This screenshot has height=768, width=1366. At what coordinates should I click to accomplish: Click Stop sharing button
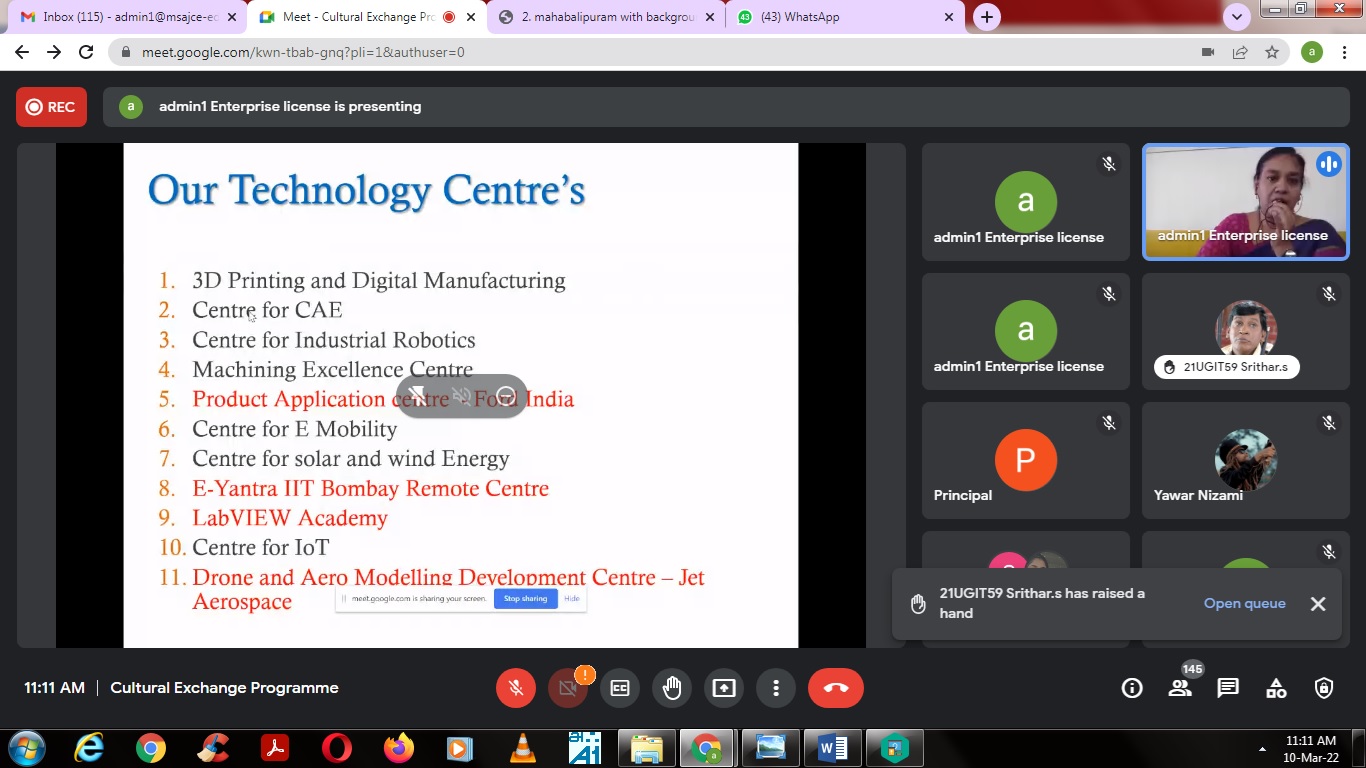(x=525, y=598)
